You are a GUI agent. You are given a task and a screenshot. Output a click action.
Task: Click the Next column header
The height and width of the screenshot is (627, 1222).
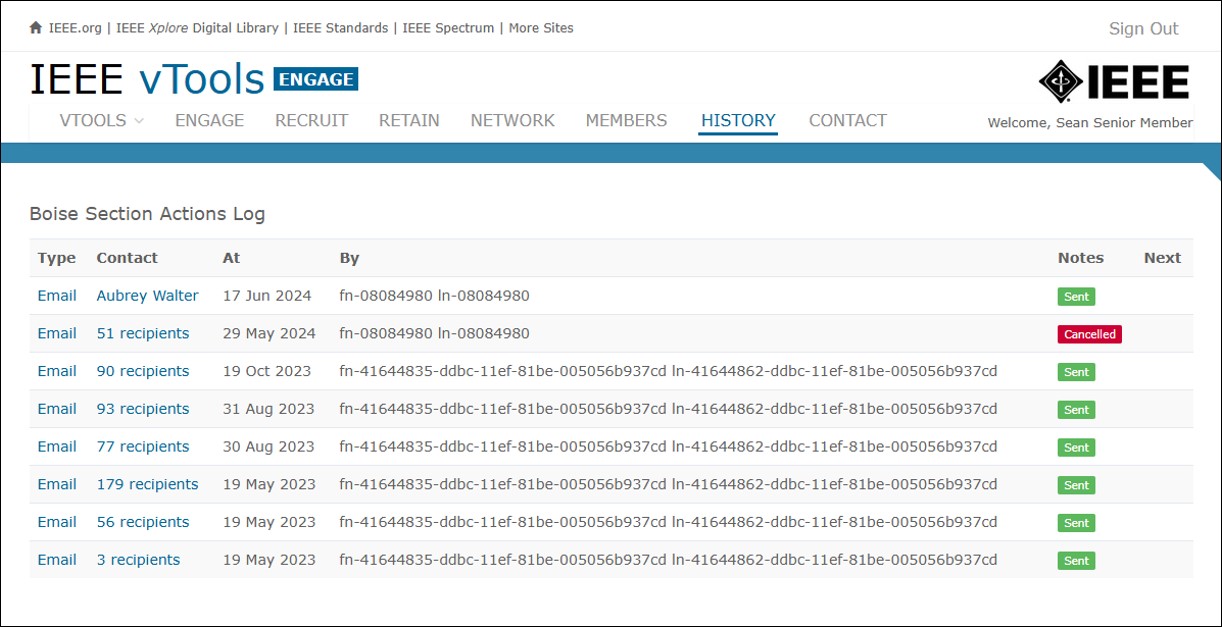click(x=1162, y=258)
